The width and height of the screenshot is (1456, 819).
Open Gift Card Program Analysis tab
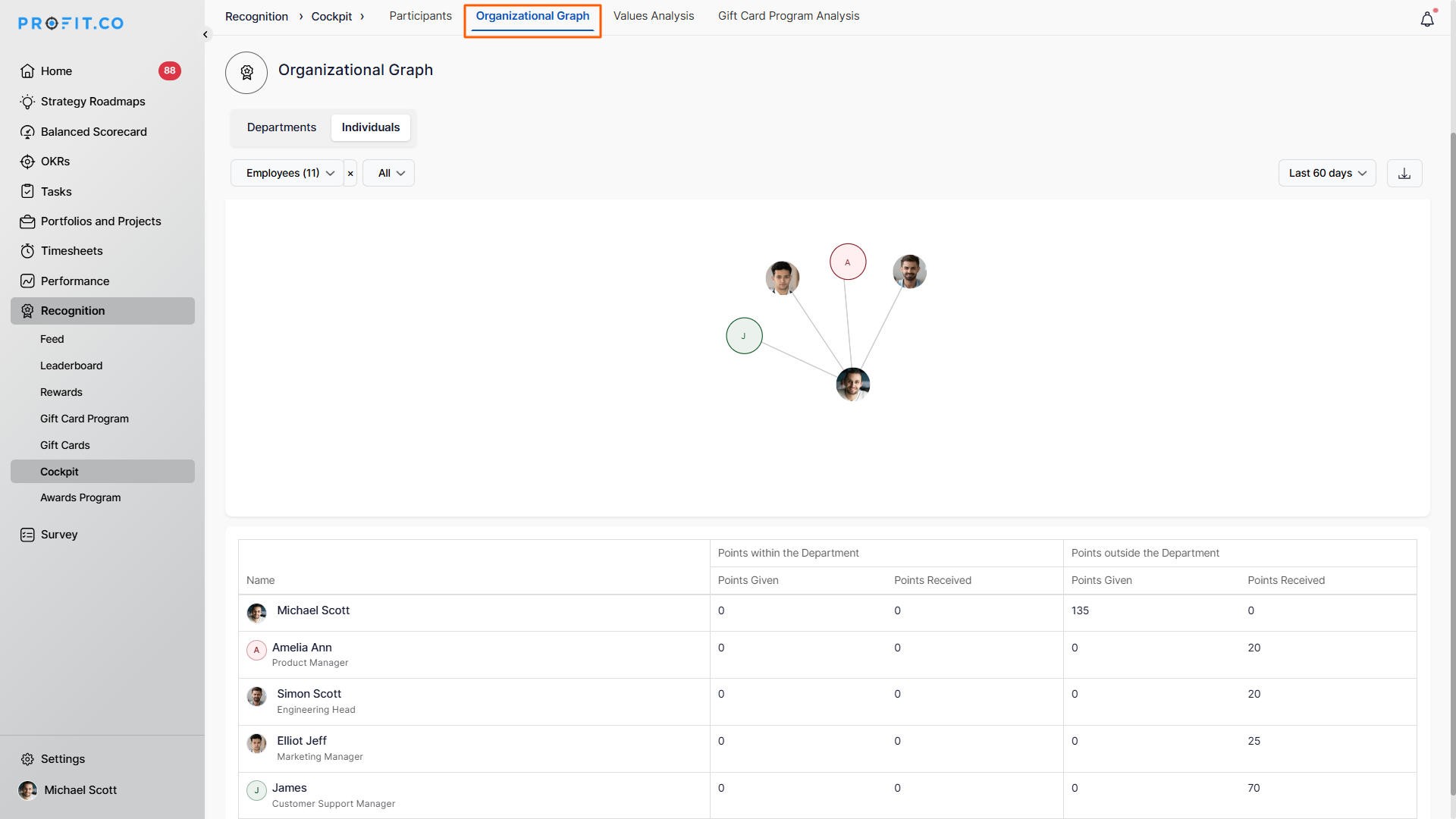788,16
